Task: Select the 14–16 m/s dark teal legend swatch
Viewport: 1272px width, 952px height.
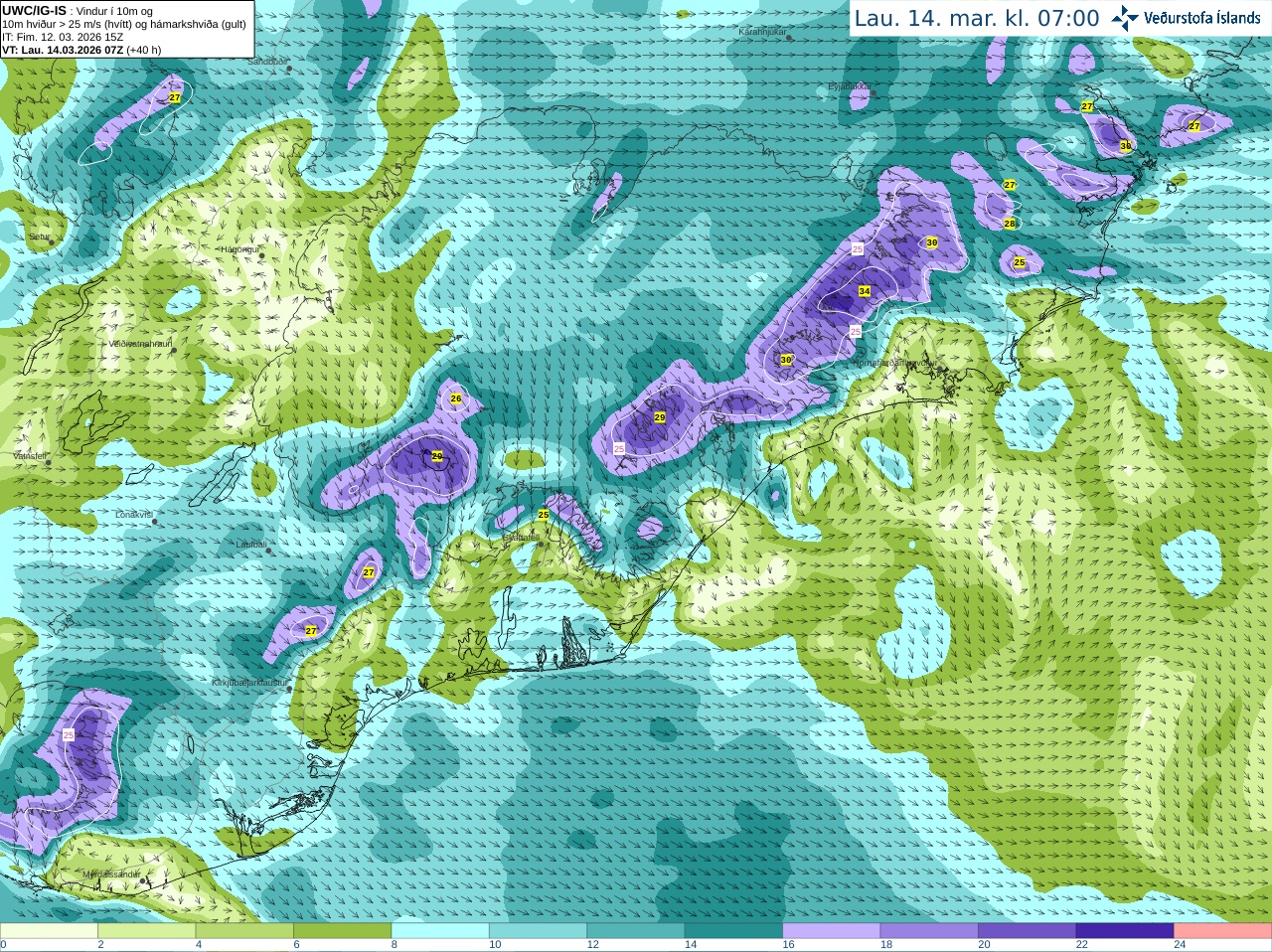Action: tap(734, 931)
